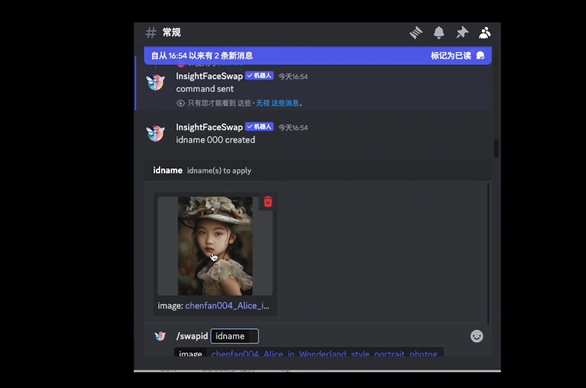Select the idname option in autocomplete header
Screen dimensions: 586x388
point(168,170)
